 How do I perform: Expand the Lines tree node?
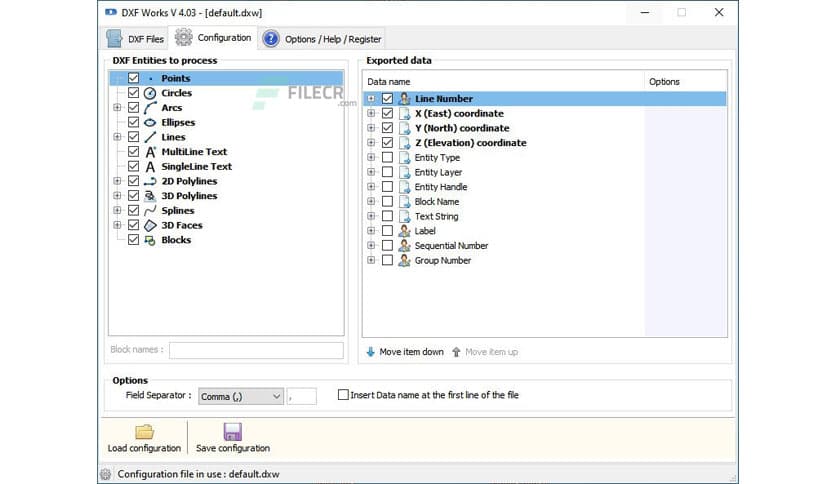117,137
